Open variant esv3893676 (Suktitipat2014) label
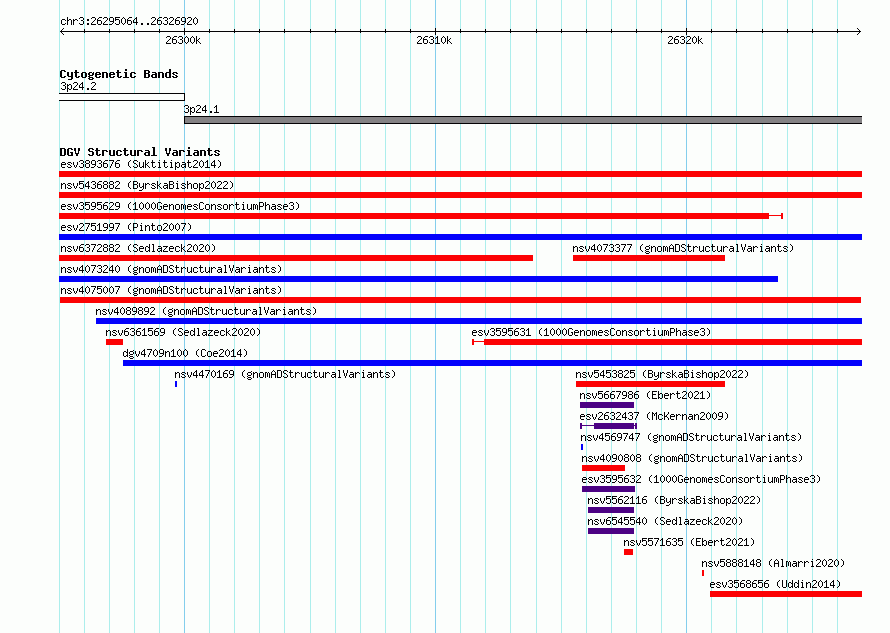The width and height of the screenshot is (890, 633). click(141, 164)
